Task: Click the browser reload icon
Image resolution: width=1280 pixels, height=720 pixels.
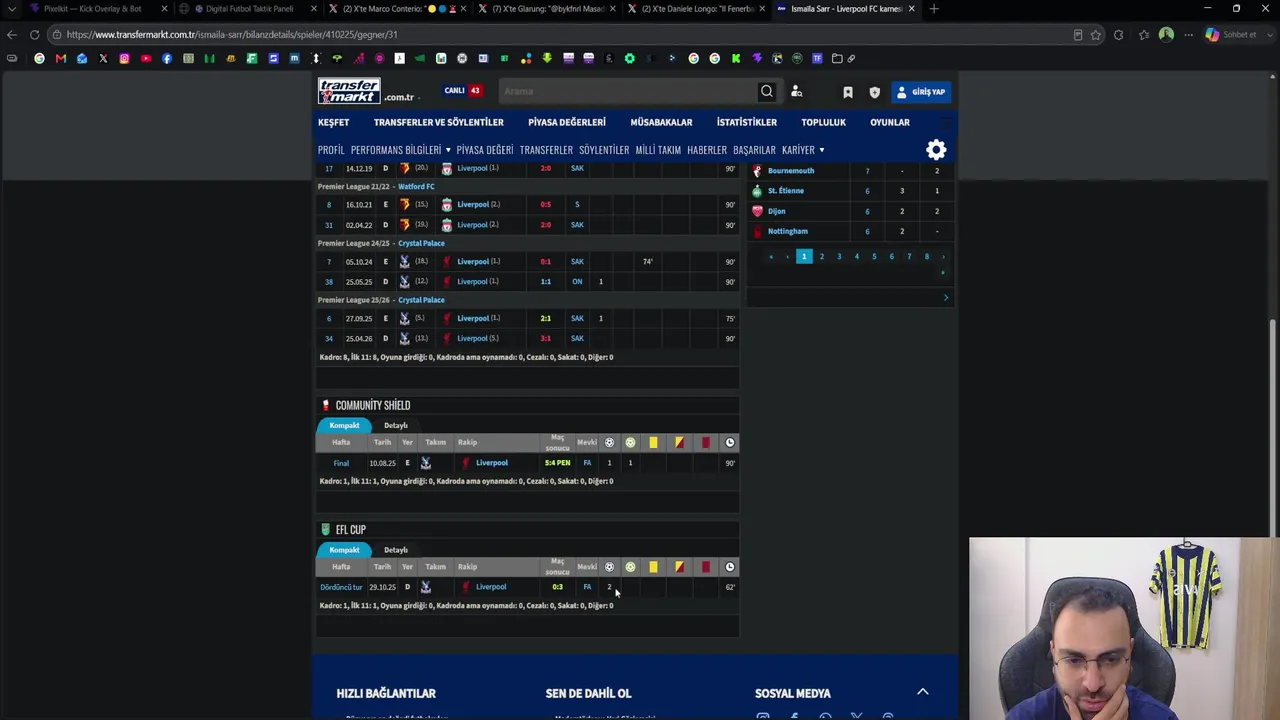Action: click(x=34, y=34)
